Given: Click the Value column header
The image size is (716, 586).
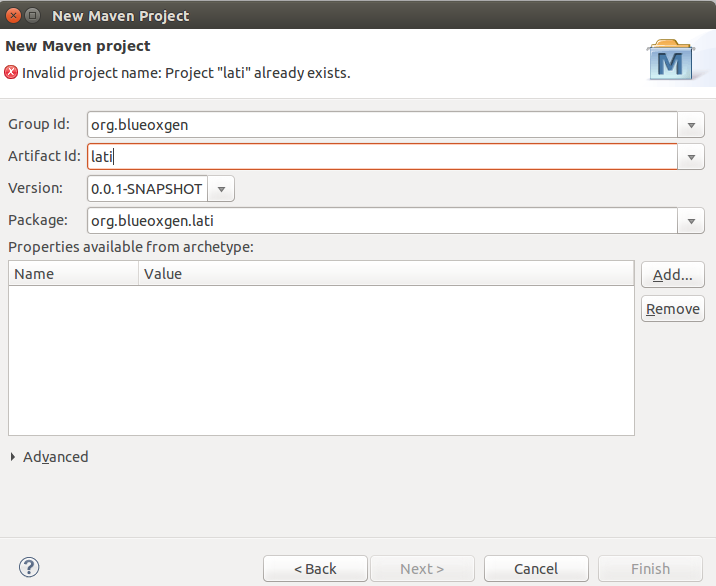Looking at the screenshot, I should pyautogui.click(x=385, y=273).
